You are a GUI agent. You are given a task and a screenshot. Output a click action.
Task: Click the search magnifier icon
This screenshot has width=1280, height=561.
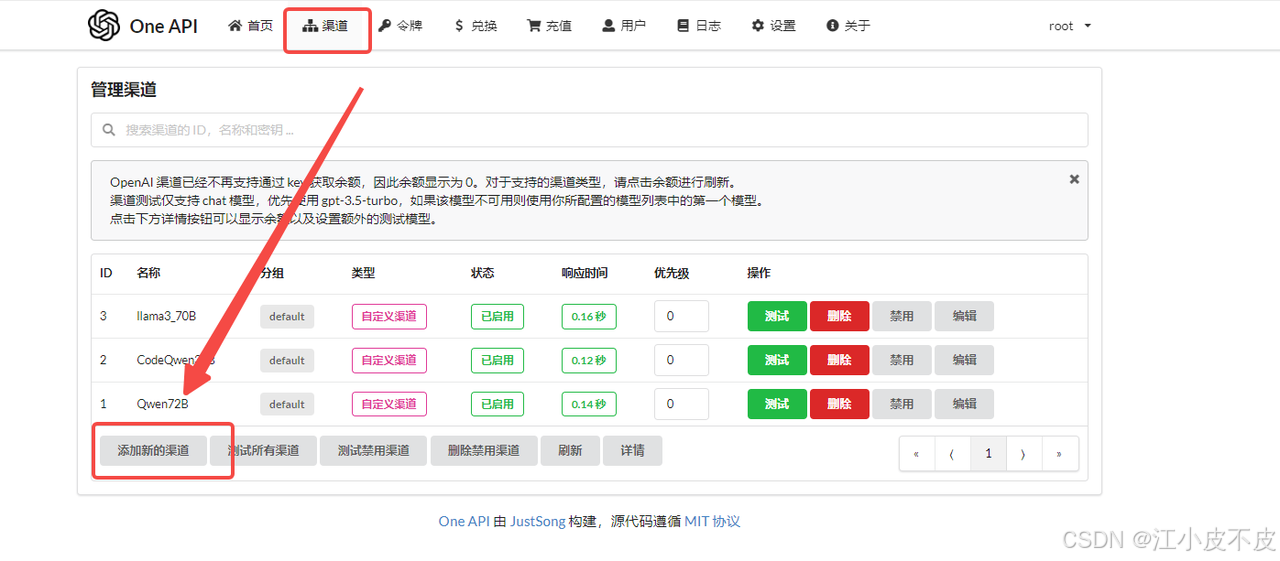pyautogui.click(x=109, y=130)
